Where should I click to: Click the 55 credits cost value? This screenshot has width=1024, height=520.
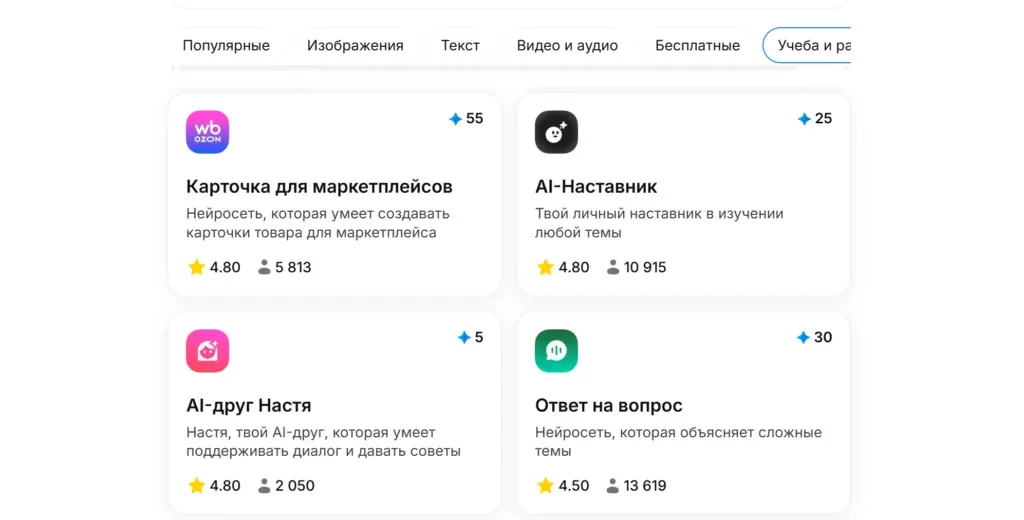475,119
